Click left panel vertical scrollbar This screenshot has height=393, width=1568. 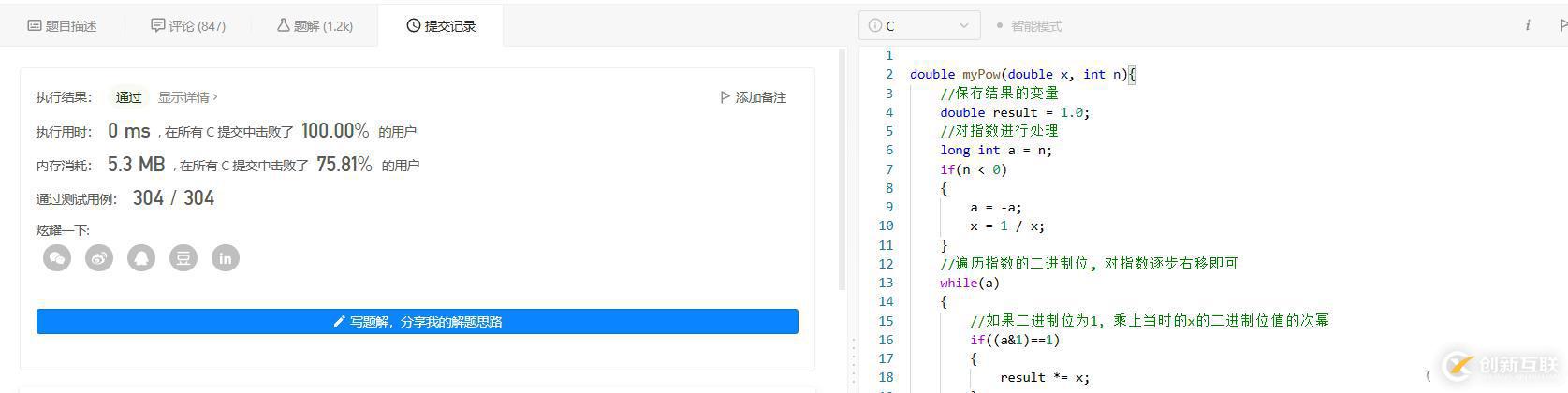pos(843,168)
